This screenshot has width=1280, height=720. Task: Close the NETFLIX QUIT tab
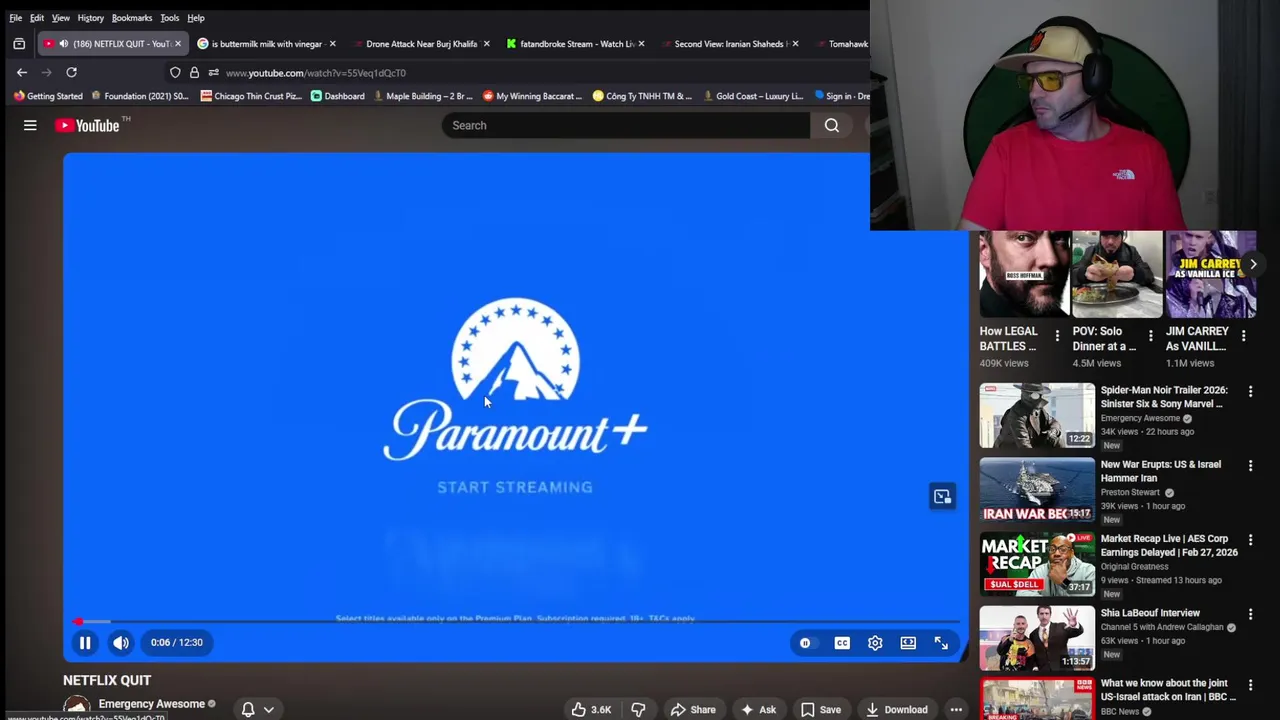pyautogui.click(x=178, y=44)
